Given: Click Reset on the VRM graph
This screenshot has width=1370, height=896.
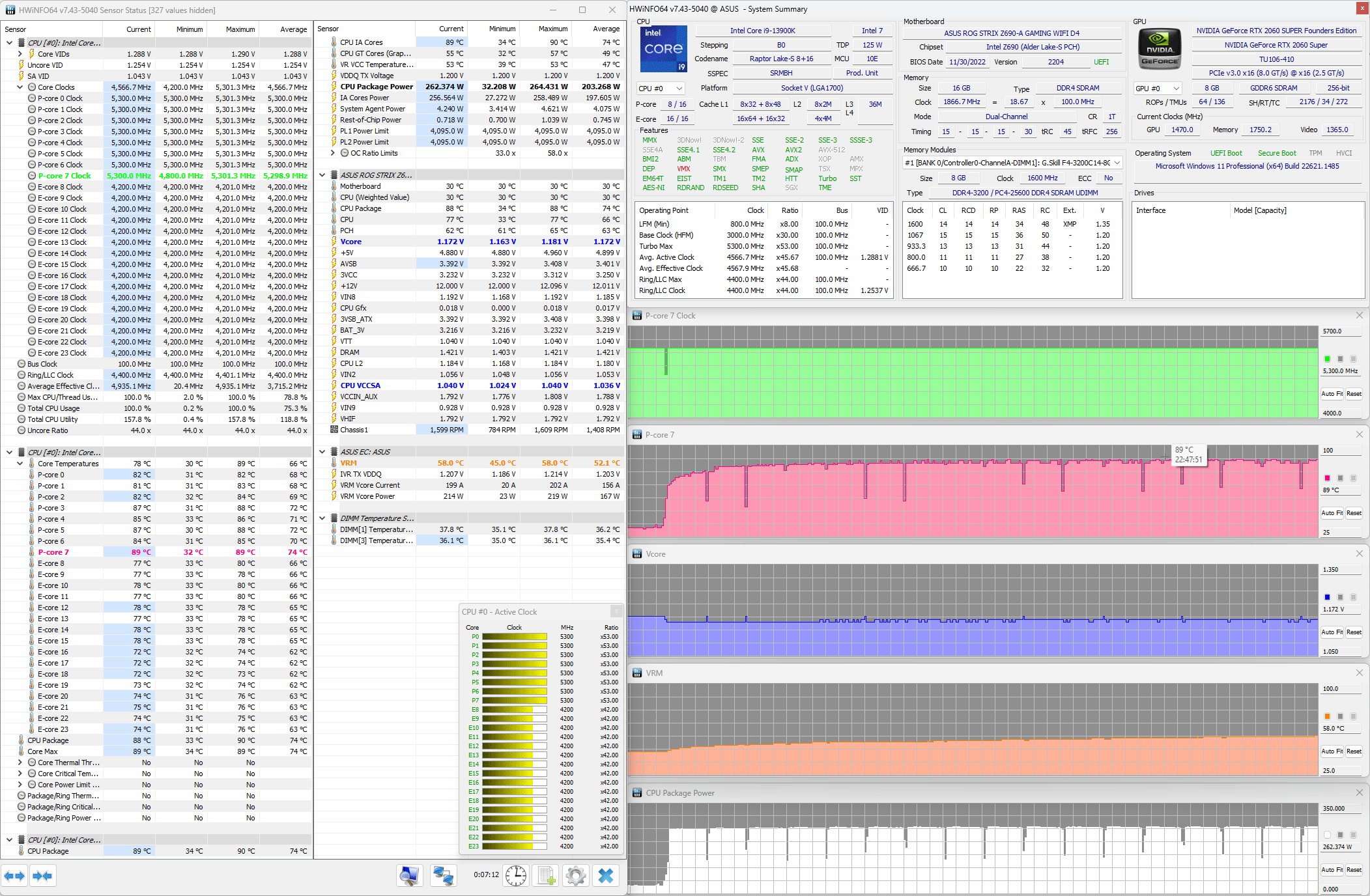Looking at the screenshot, I should [x=1354, y=751].
